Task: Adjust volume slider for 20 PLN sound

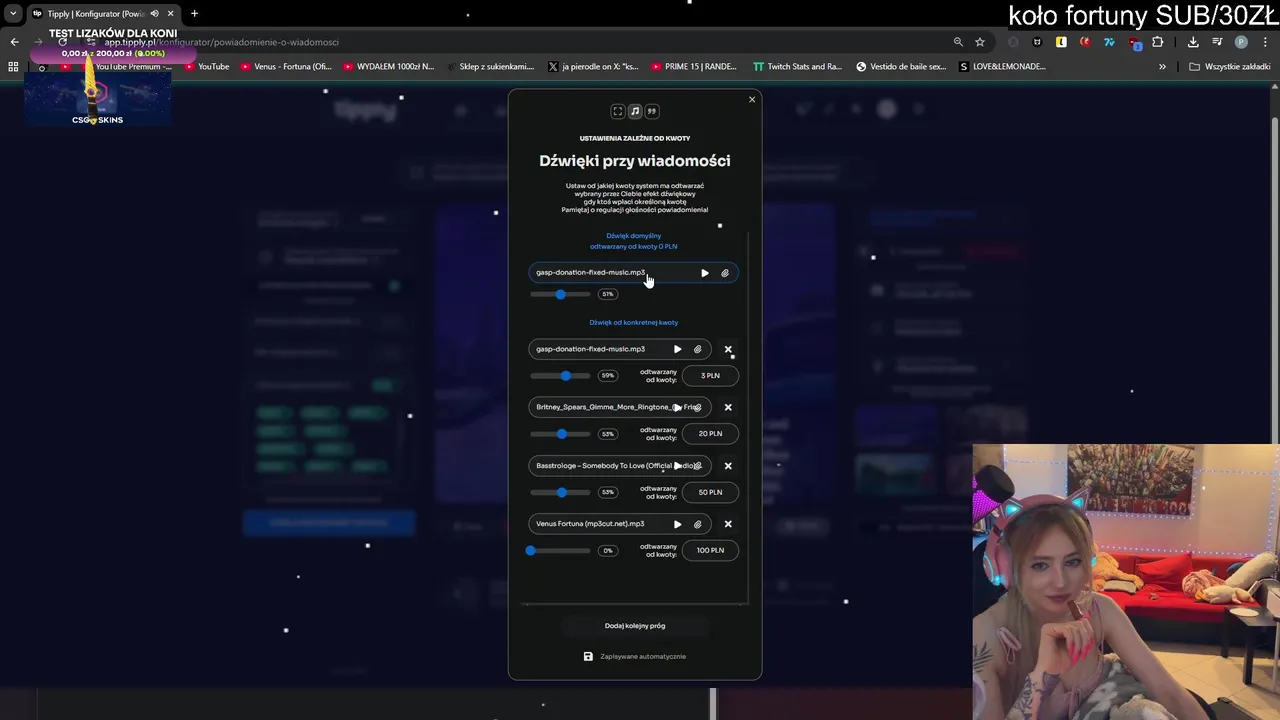Action: pyautogui.click(x=560, y=434)
